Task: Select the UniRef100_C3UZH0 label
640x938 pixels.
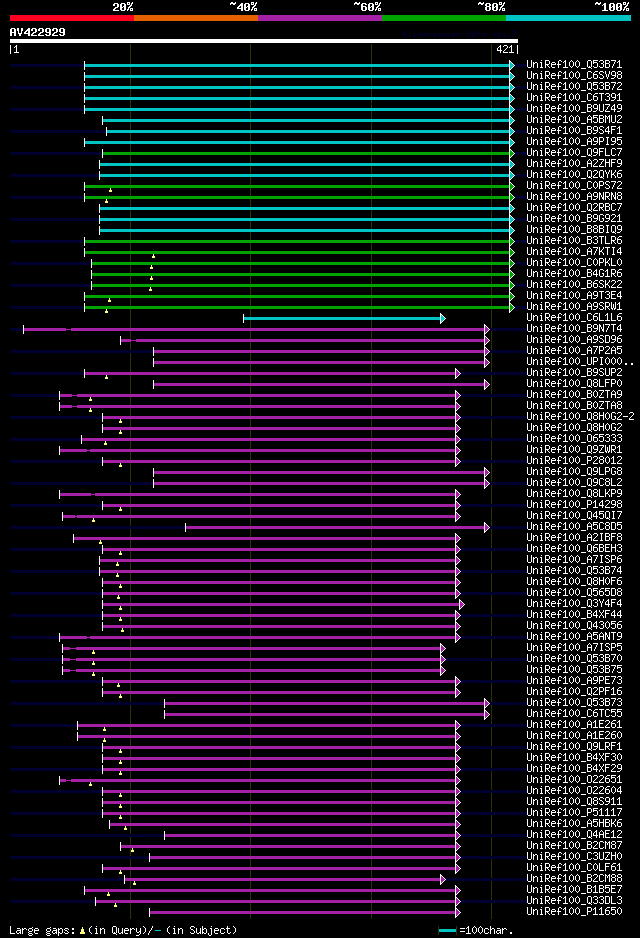Action: 574,856
